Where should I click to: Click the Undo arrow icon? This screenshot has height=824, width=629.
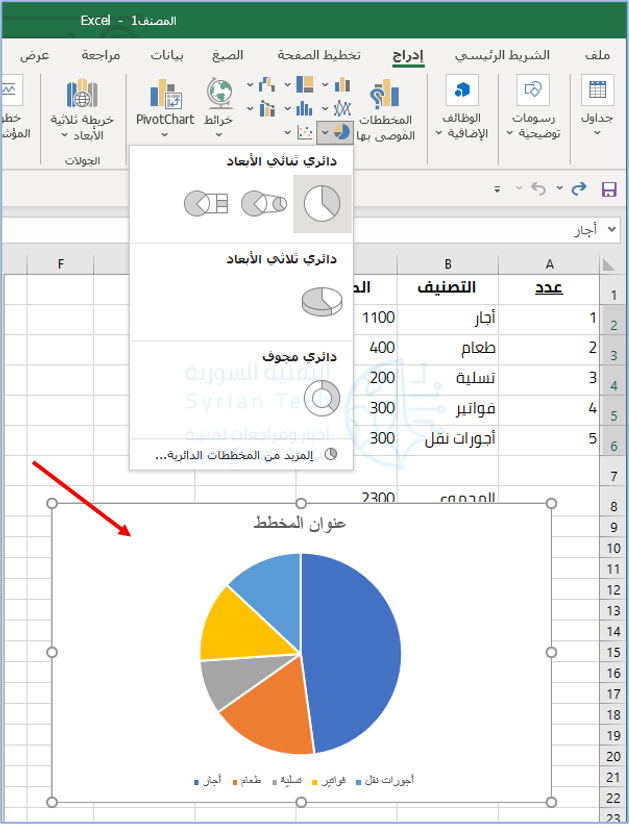pyautogui.click(x=538, y=188)
